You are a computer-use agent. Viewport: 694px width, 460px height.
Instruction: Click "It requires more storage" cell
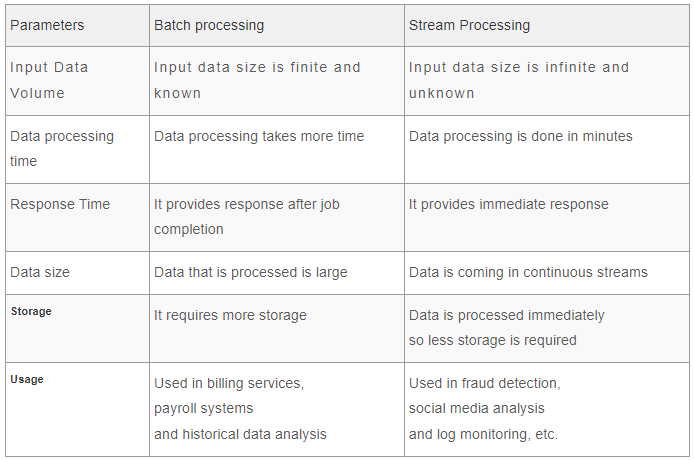(x=230, y=315)
